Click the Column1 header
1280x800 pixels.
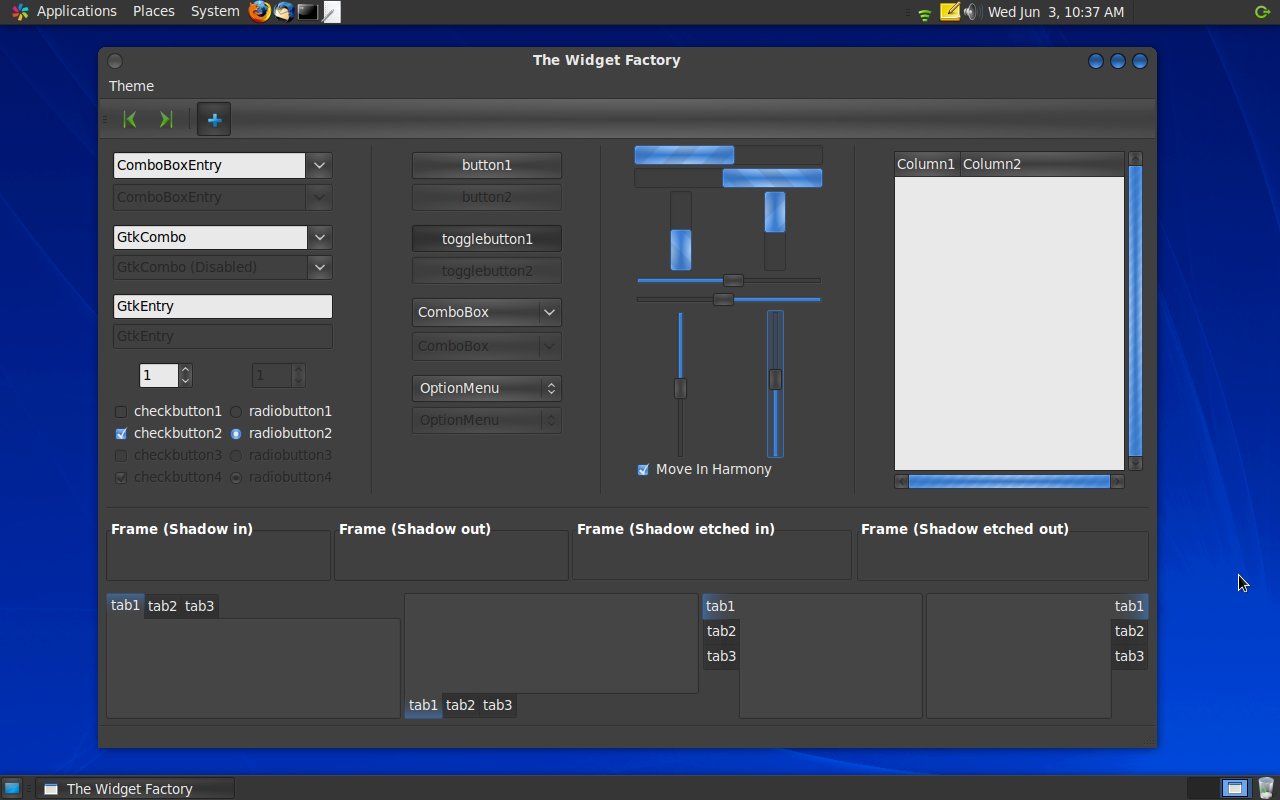pos(927,164)
